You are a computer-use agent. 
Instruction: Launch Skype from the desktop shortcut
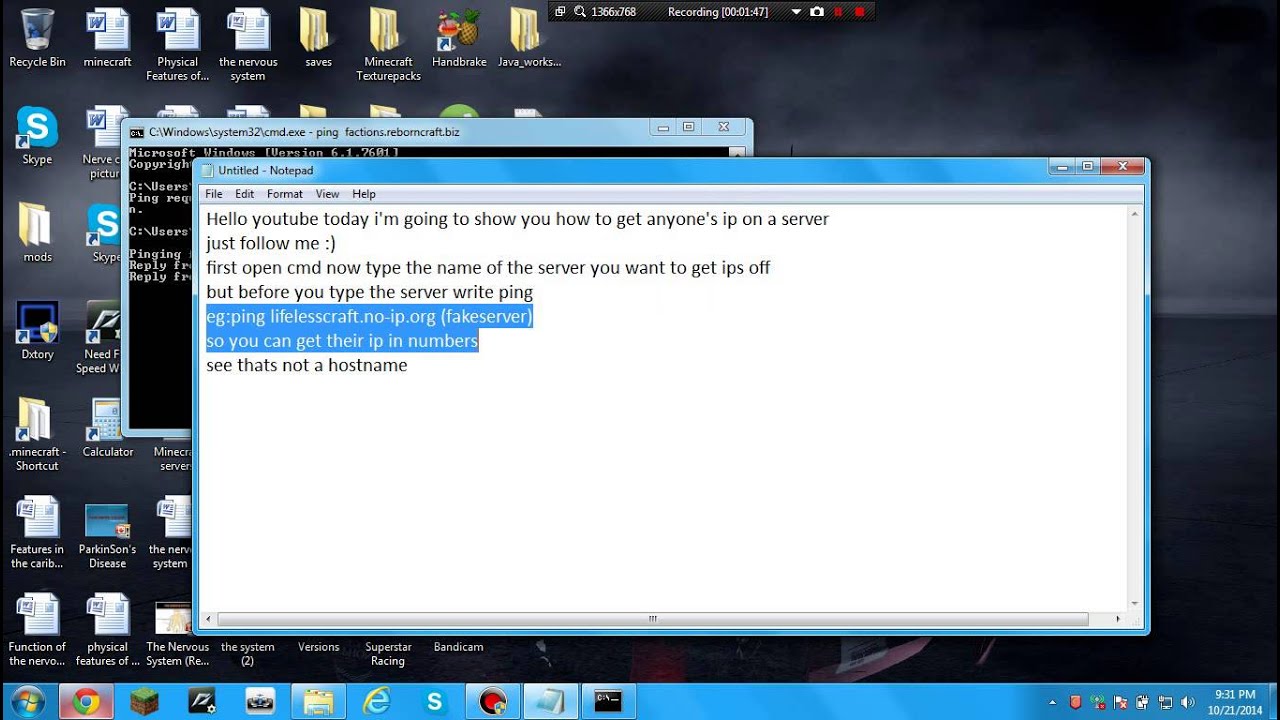pyautogui.click(x=37, y=135)
